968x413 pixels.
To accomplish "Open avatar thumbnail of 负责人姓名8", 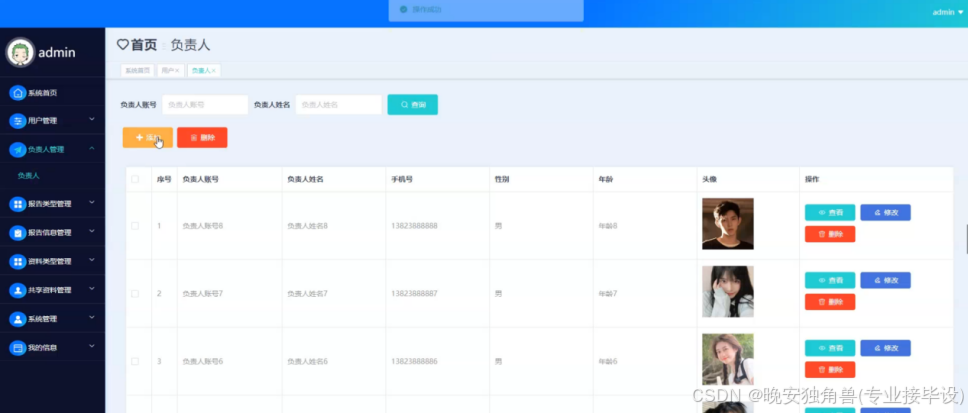I will coord(728,223).
